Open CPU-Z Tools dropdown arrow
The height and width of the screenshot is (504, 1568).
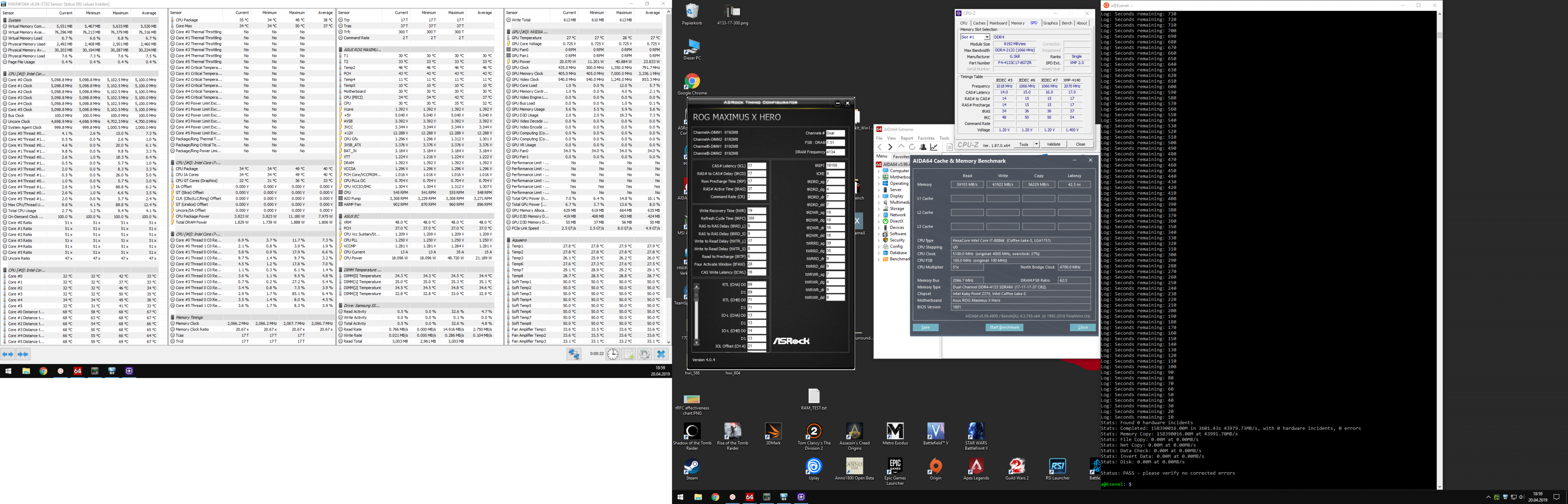click(x=1036, y=145)
